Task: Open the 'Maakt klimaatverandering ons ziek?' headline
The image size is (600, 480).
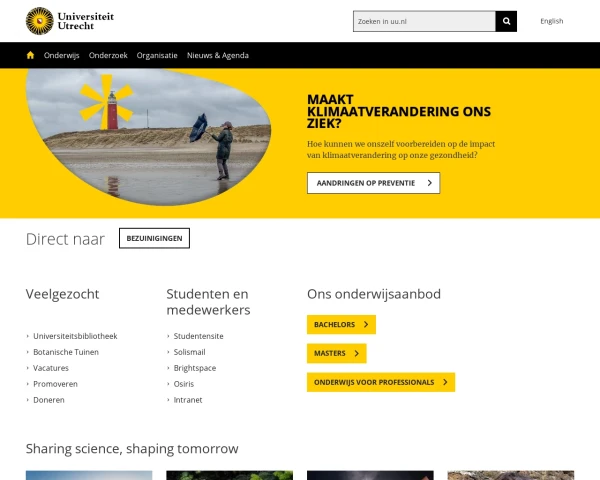Action: (x=399, y=111)
